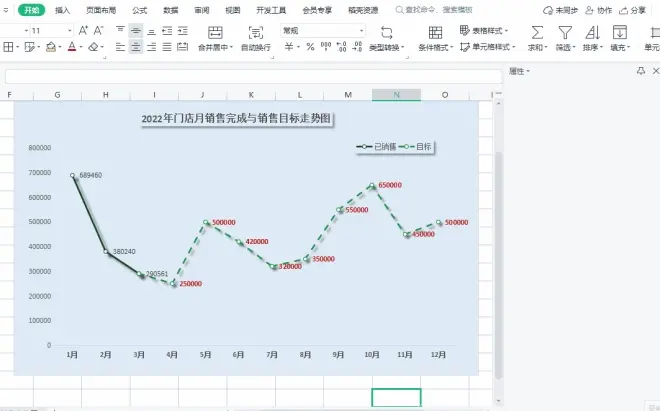
Task: Click the vertical scrollbar thumb
Action: pos(498,265)
